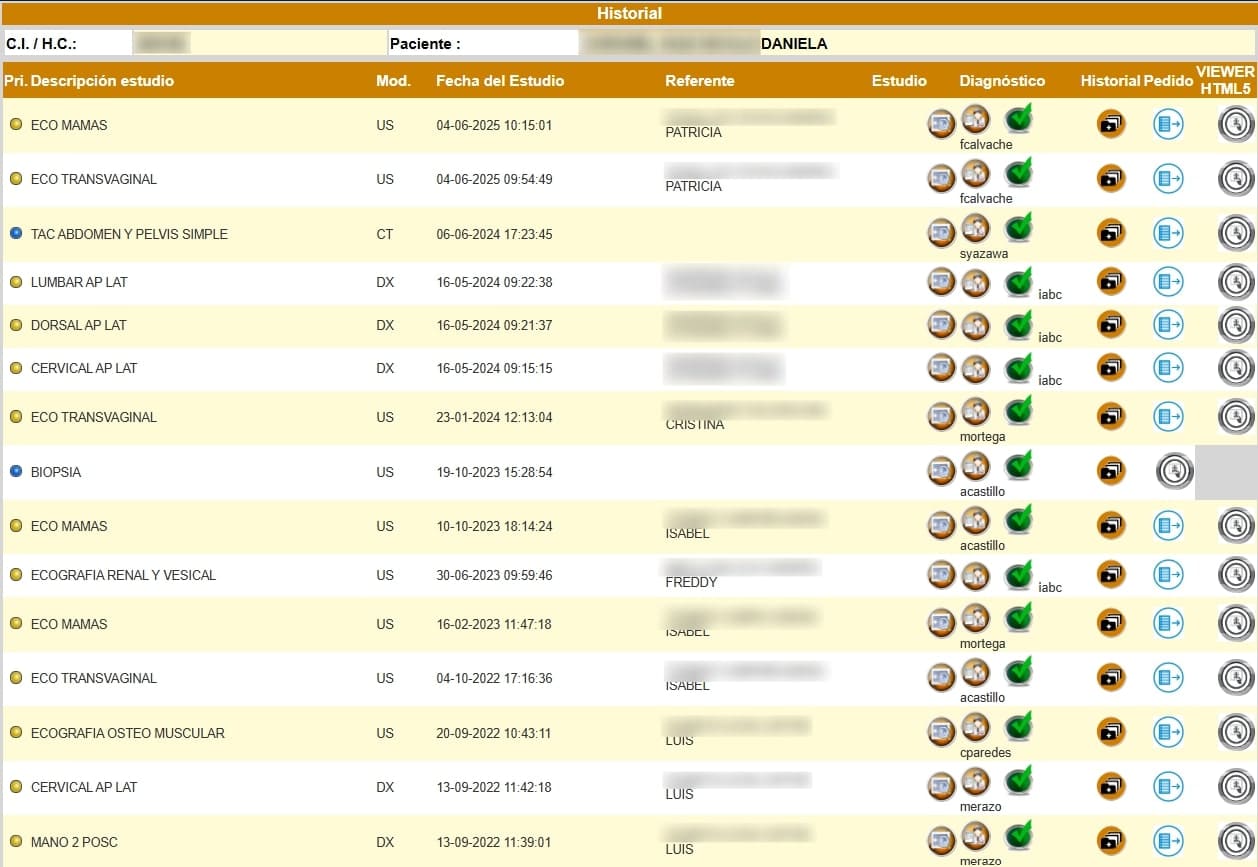Click the Fecha del Estudio column header
The width and height of the screenshot is (1258, 867).
(500, 81)
